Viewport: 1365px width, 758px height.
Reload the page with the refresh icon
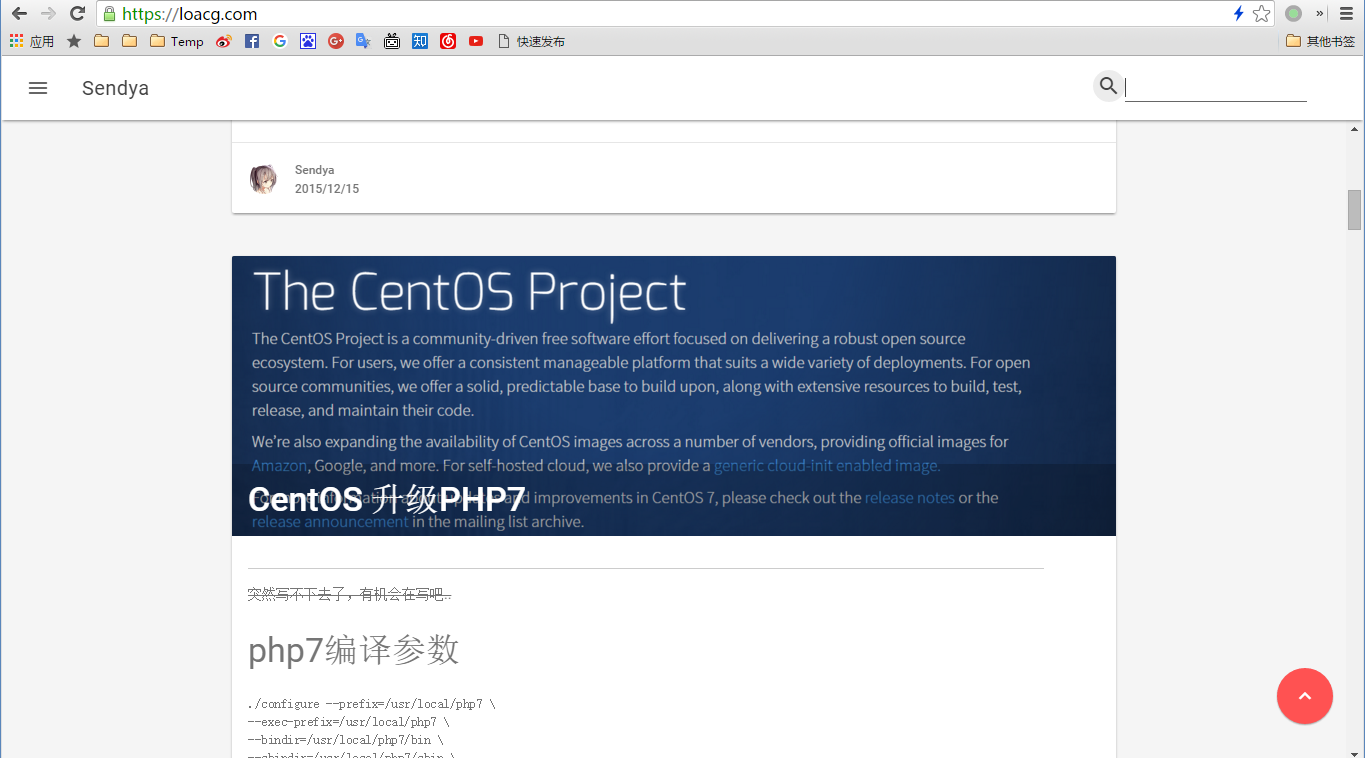coord(77,14)
